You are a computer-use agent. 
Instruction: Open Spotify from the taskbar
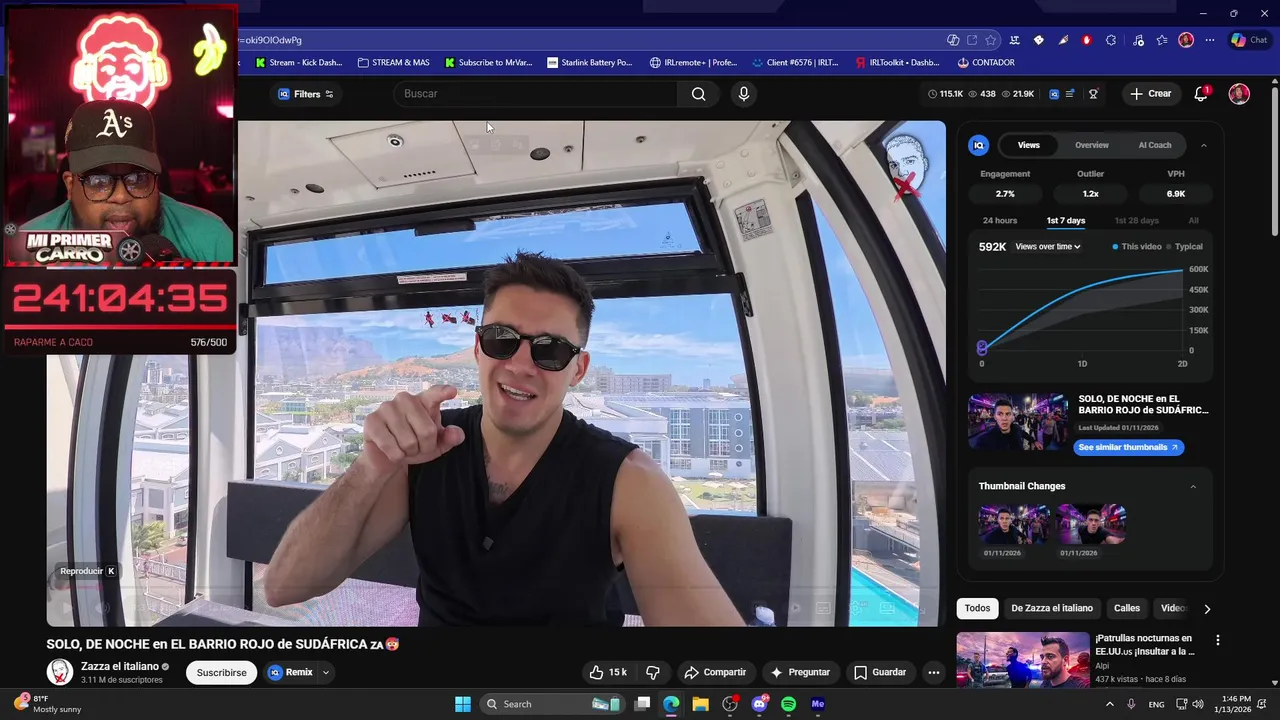(x=788, y=704)
